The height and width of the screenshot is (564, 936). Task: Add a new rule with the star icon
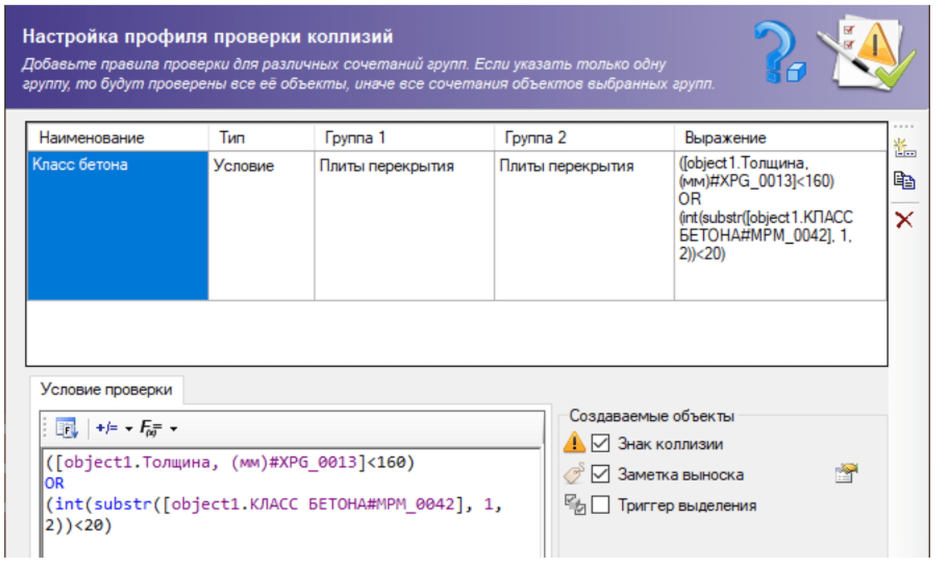(x=904, y=149)
